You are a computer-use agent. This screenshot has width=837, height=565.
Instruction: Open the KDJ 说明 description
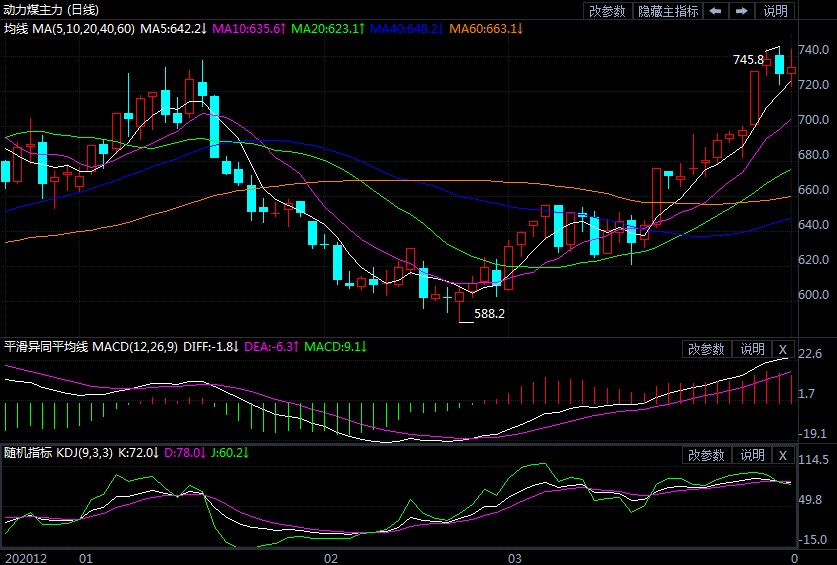[x=752, y=455]
